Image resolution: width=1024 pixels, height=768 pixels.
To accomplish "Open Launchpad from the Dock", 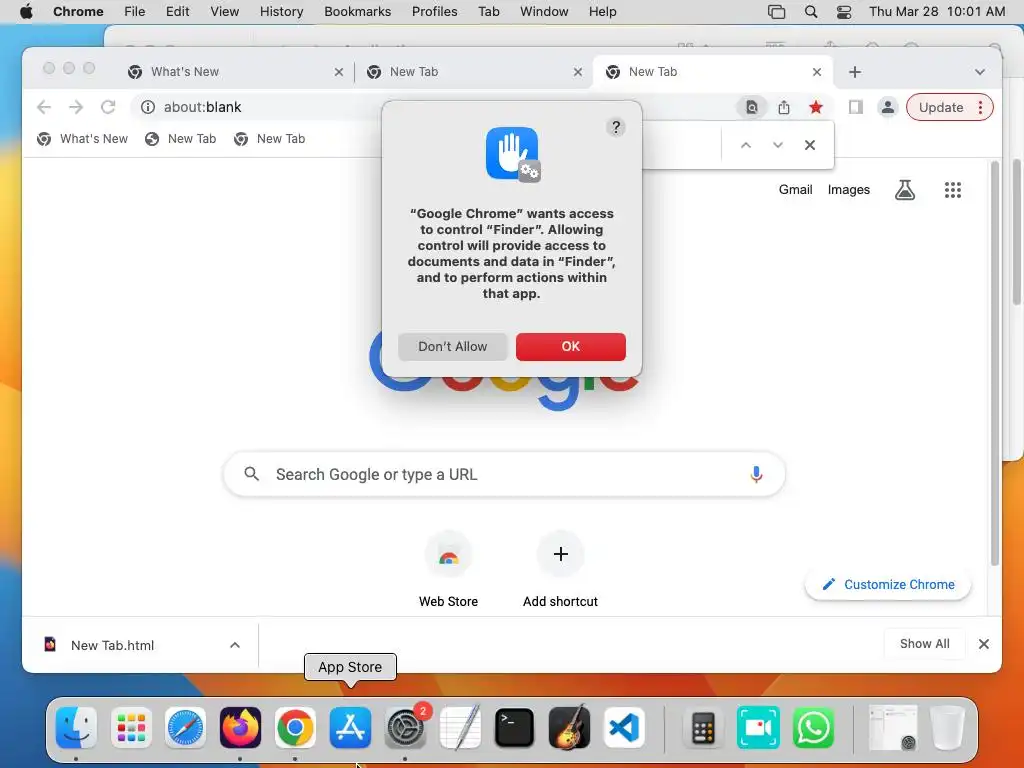I will point(131,728).
